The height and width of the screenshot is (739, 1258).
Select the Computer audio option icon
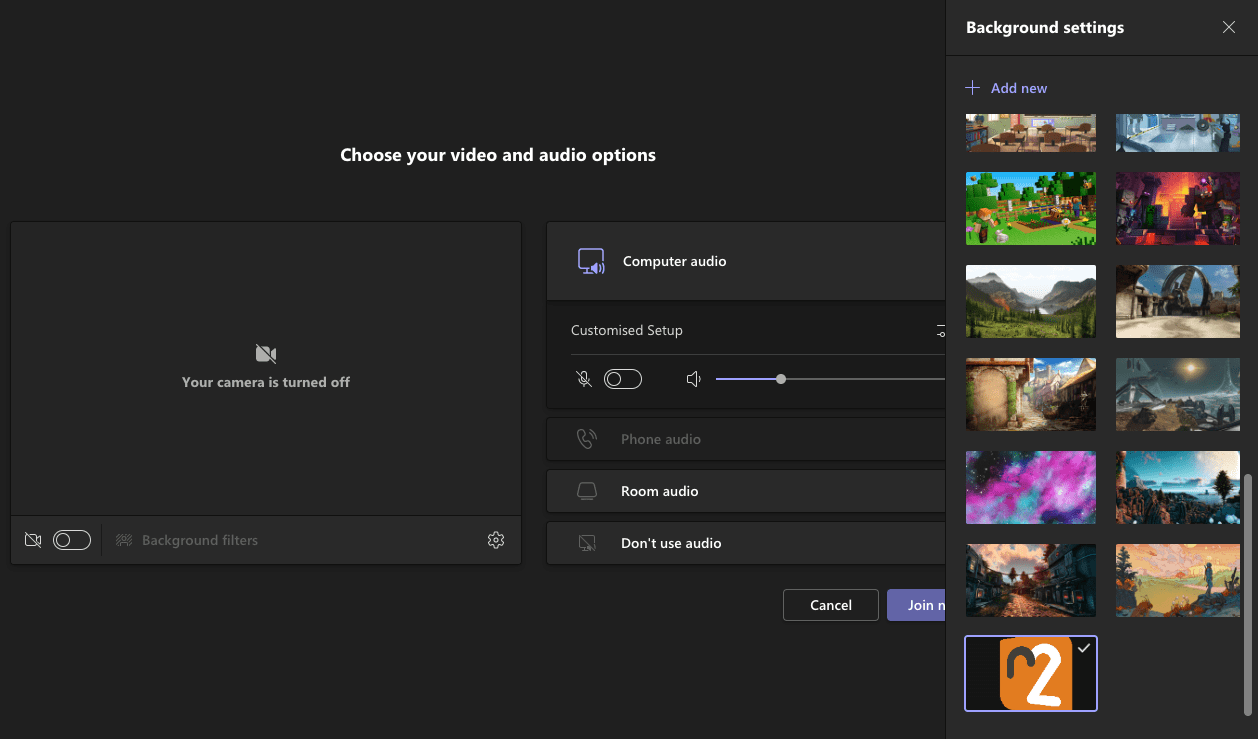pyautogui.click(x=591, y=261)
